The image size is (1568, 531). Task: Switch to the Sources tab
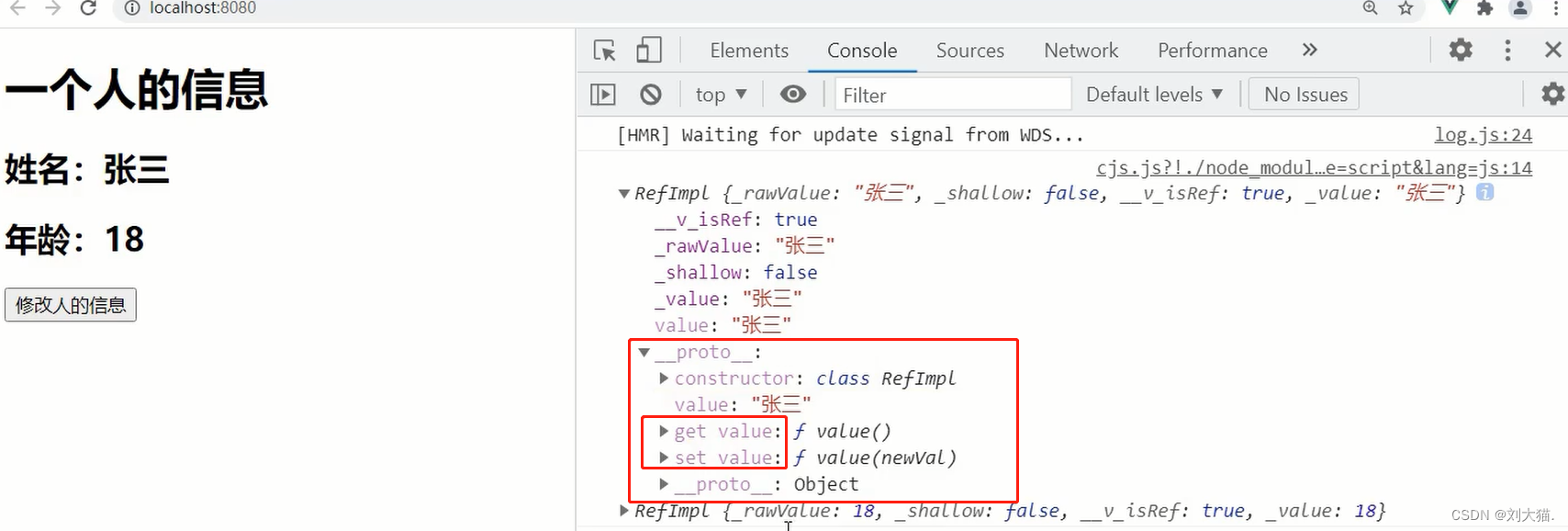click(970, 51)
